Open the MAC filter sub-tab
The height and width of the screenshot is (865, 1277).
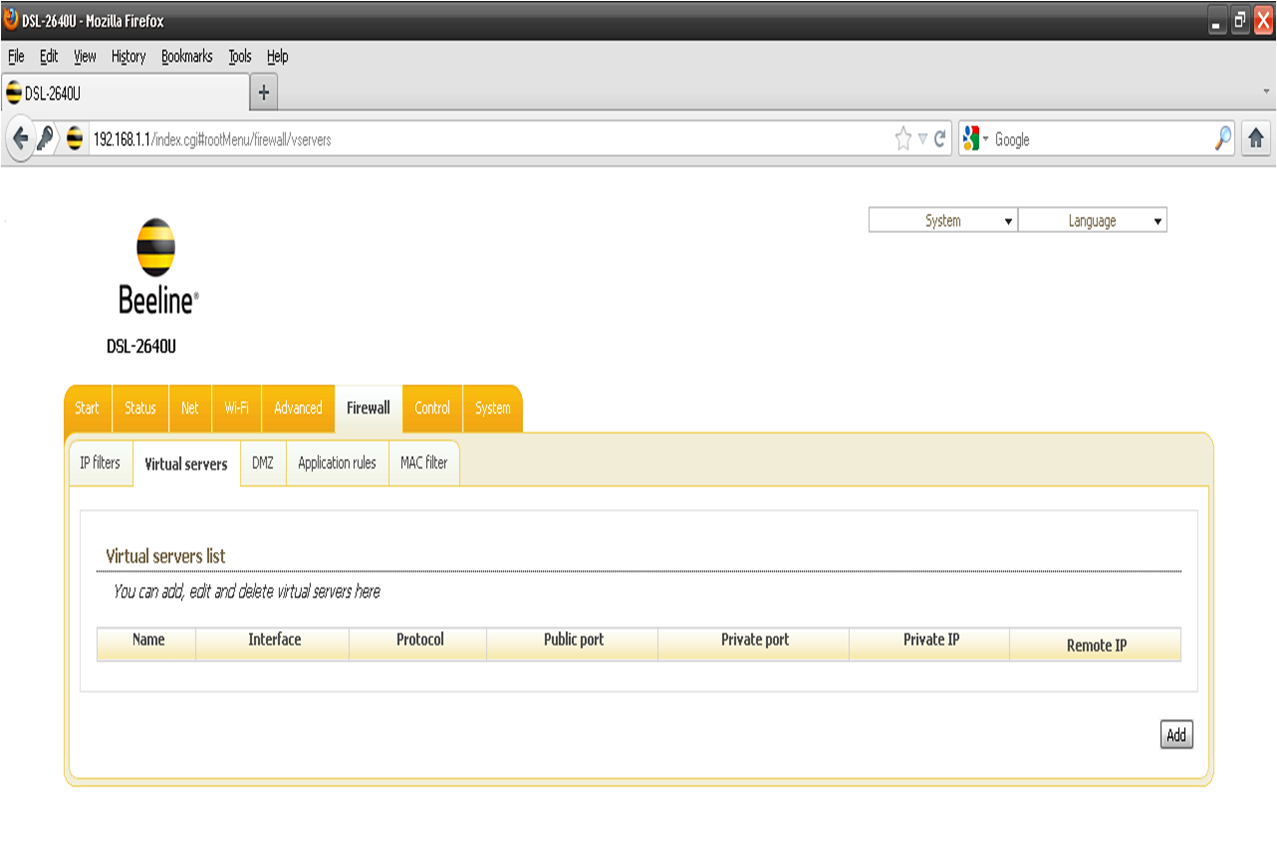coord(424,463)
